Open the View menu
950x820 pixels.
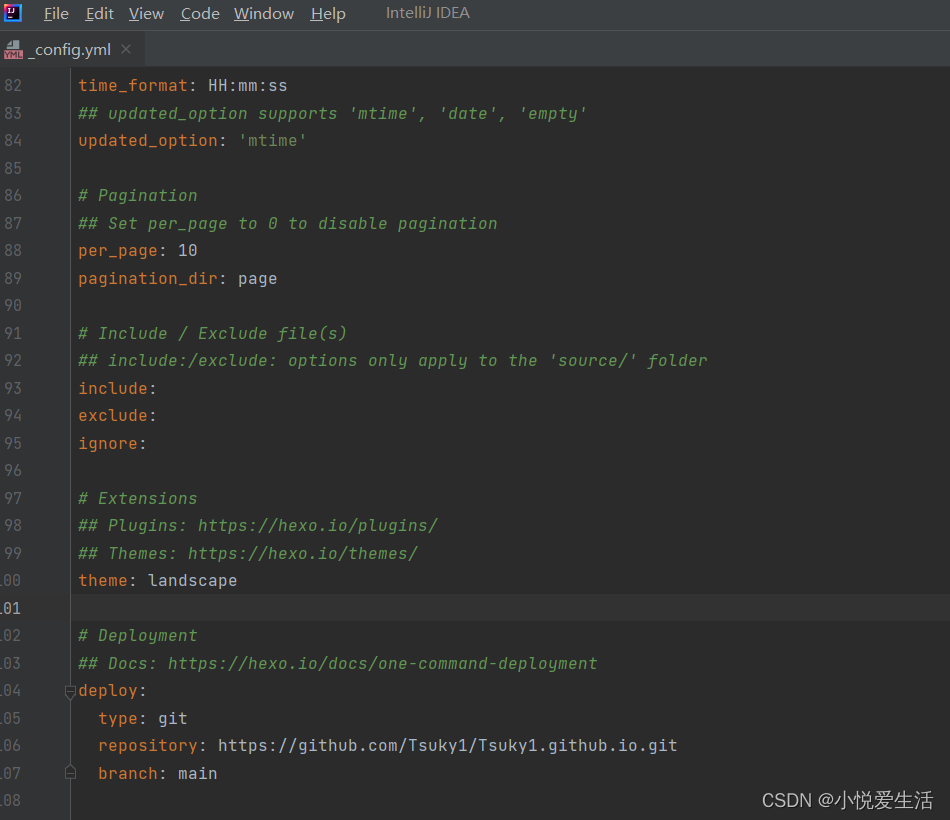coord(146,13)
